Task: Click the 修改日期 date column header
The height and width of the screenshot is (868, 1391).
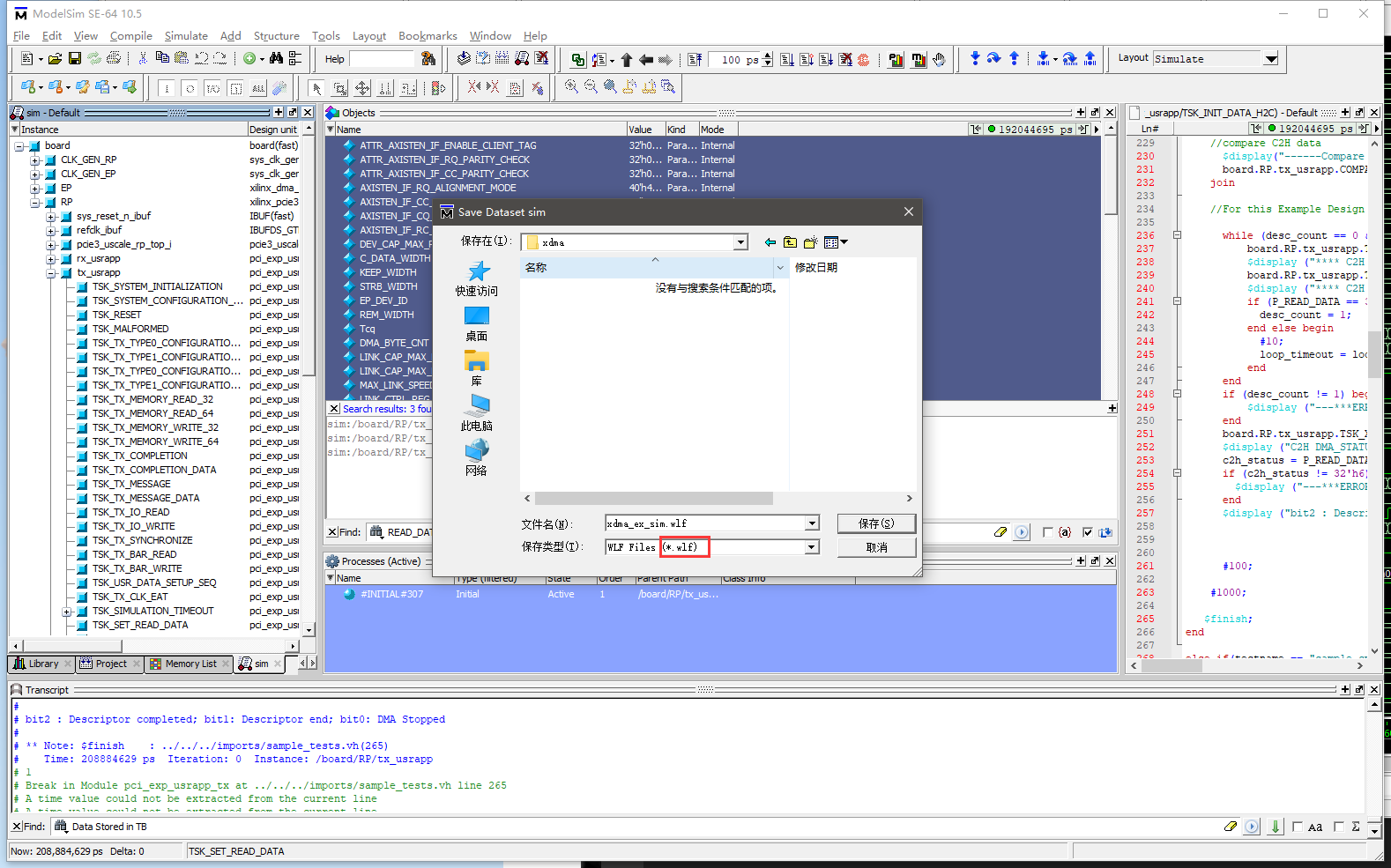Action: tap(816, 268)
